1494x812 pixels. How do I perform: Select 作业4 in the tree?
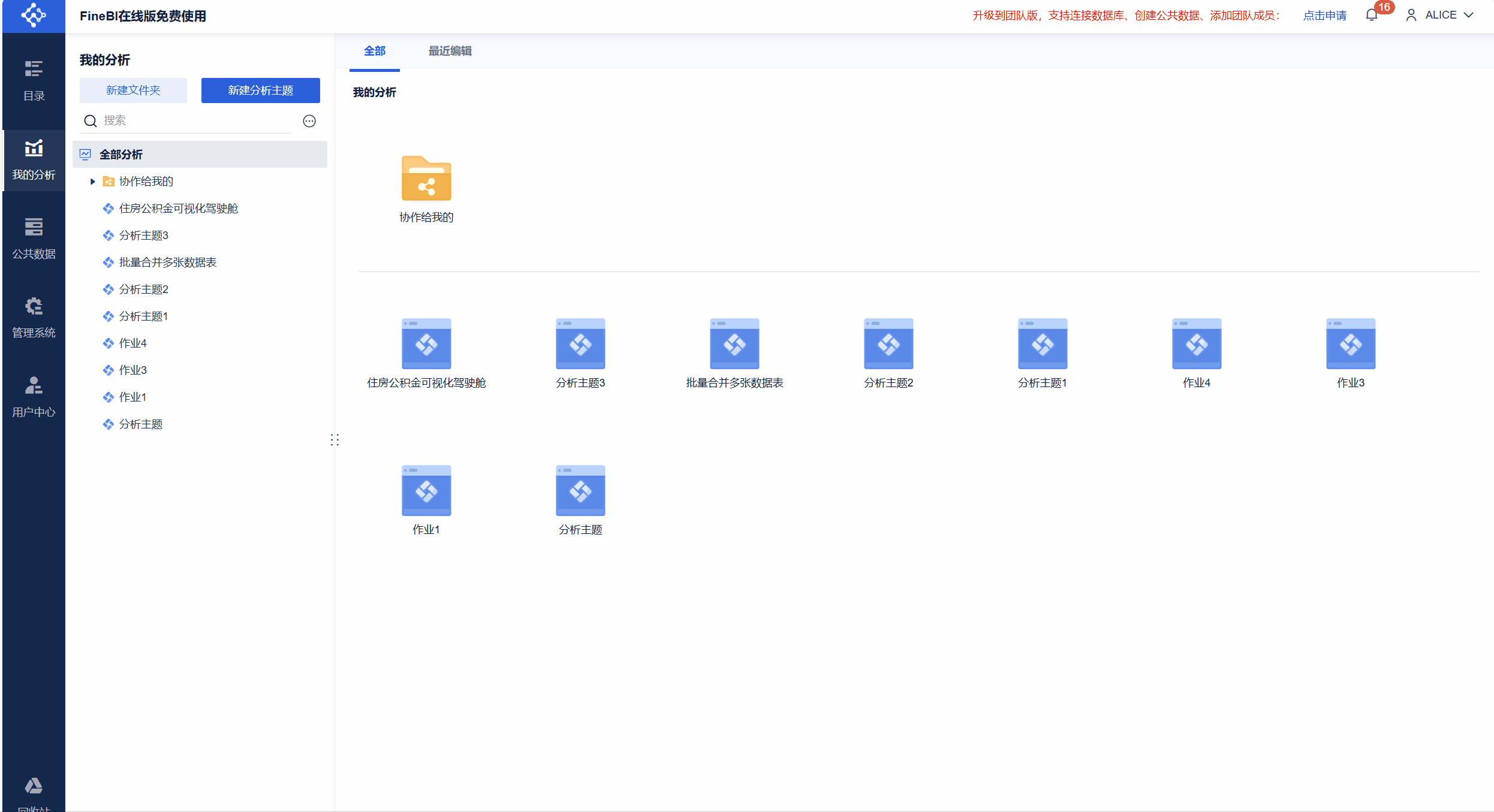[200, 343]
